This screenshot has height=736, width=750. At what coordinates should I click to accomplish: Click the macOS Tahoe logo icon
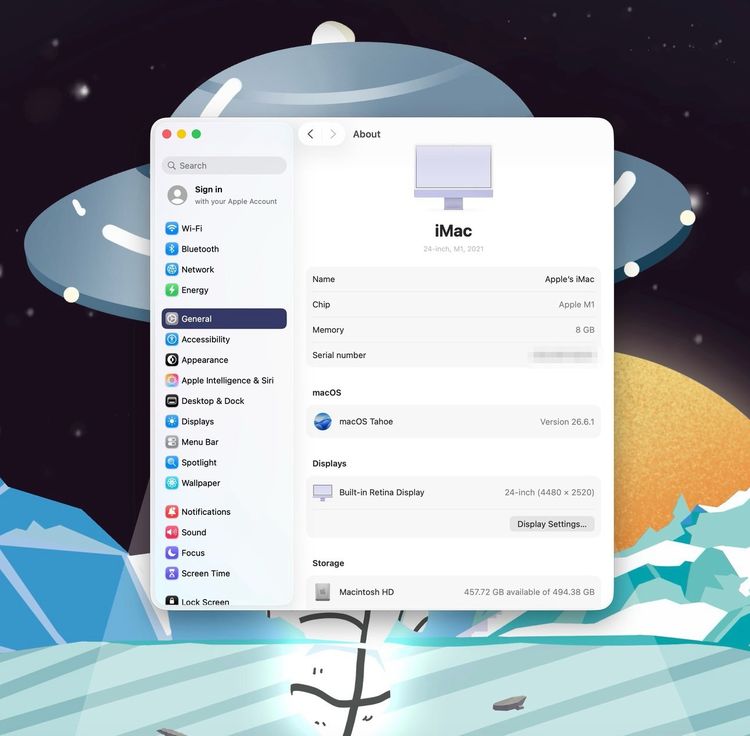tap(323, 422)
